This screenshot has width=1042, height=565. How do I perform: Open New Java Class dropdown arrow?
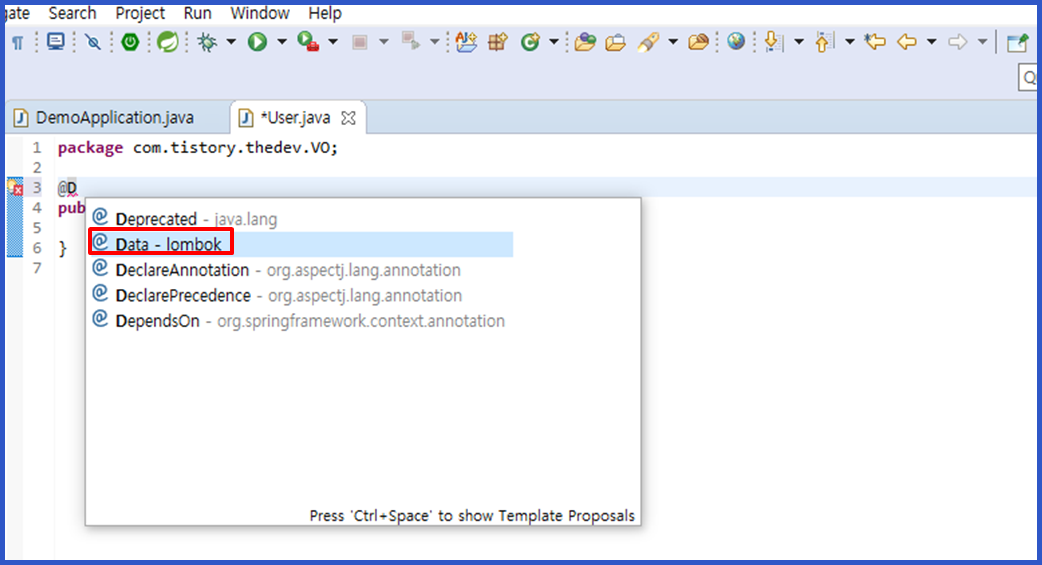[x=554, y=42]
